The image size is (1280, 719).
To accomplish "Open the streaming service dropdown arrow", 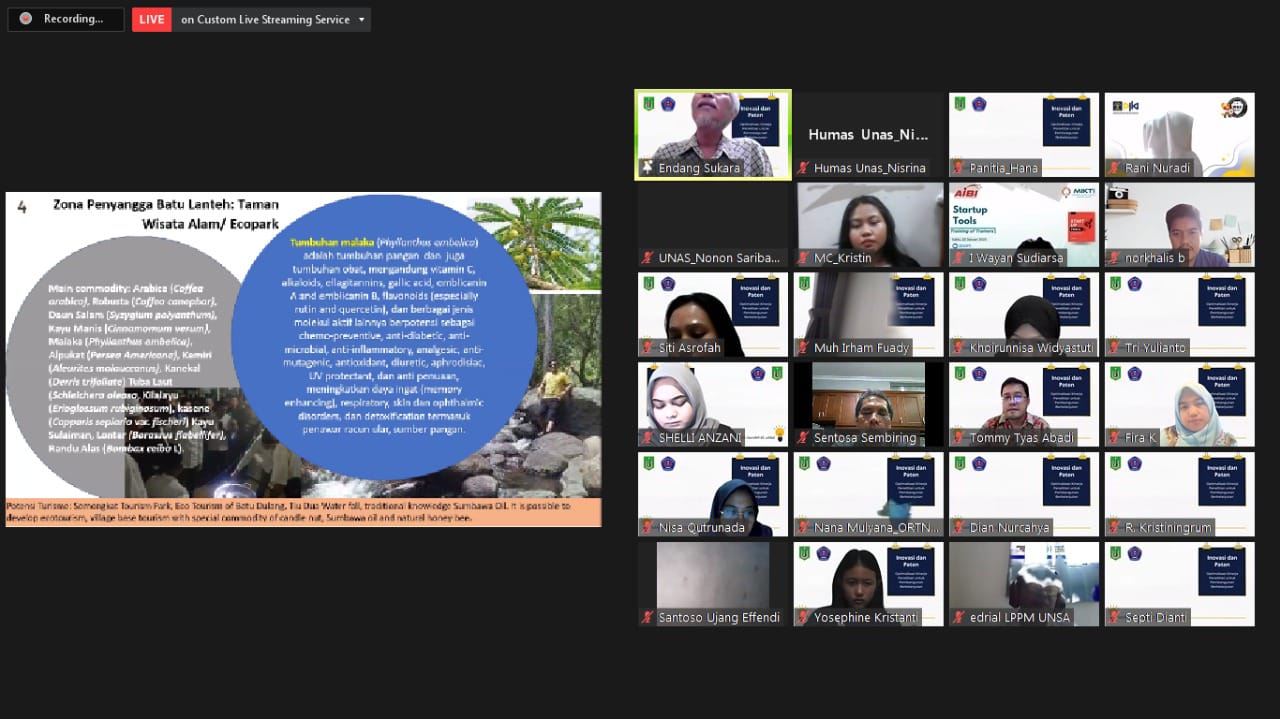I will click(361, 18).
